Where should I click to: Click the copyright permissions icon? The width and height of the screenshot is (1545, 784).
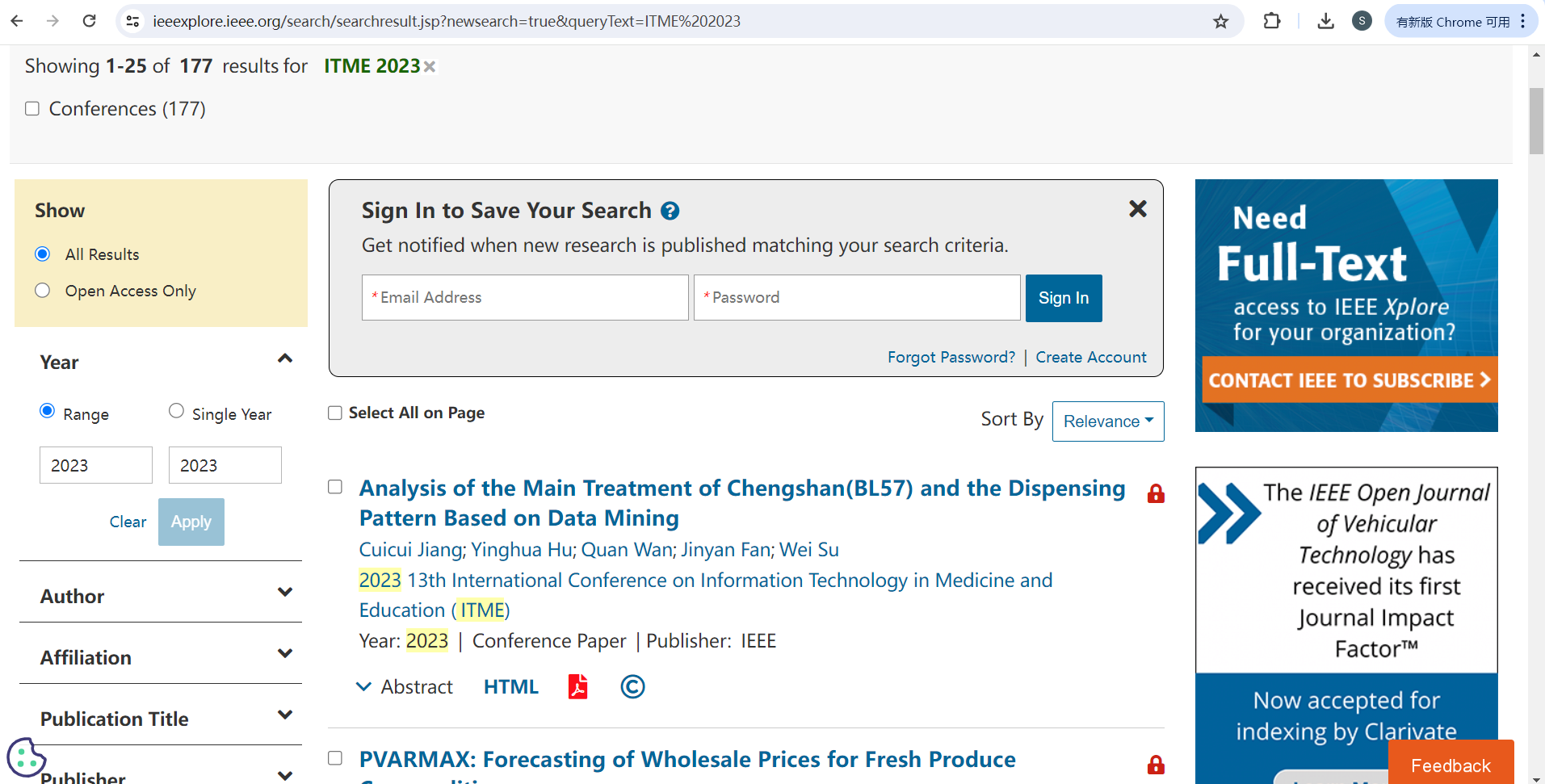tap(632, 686)
